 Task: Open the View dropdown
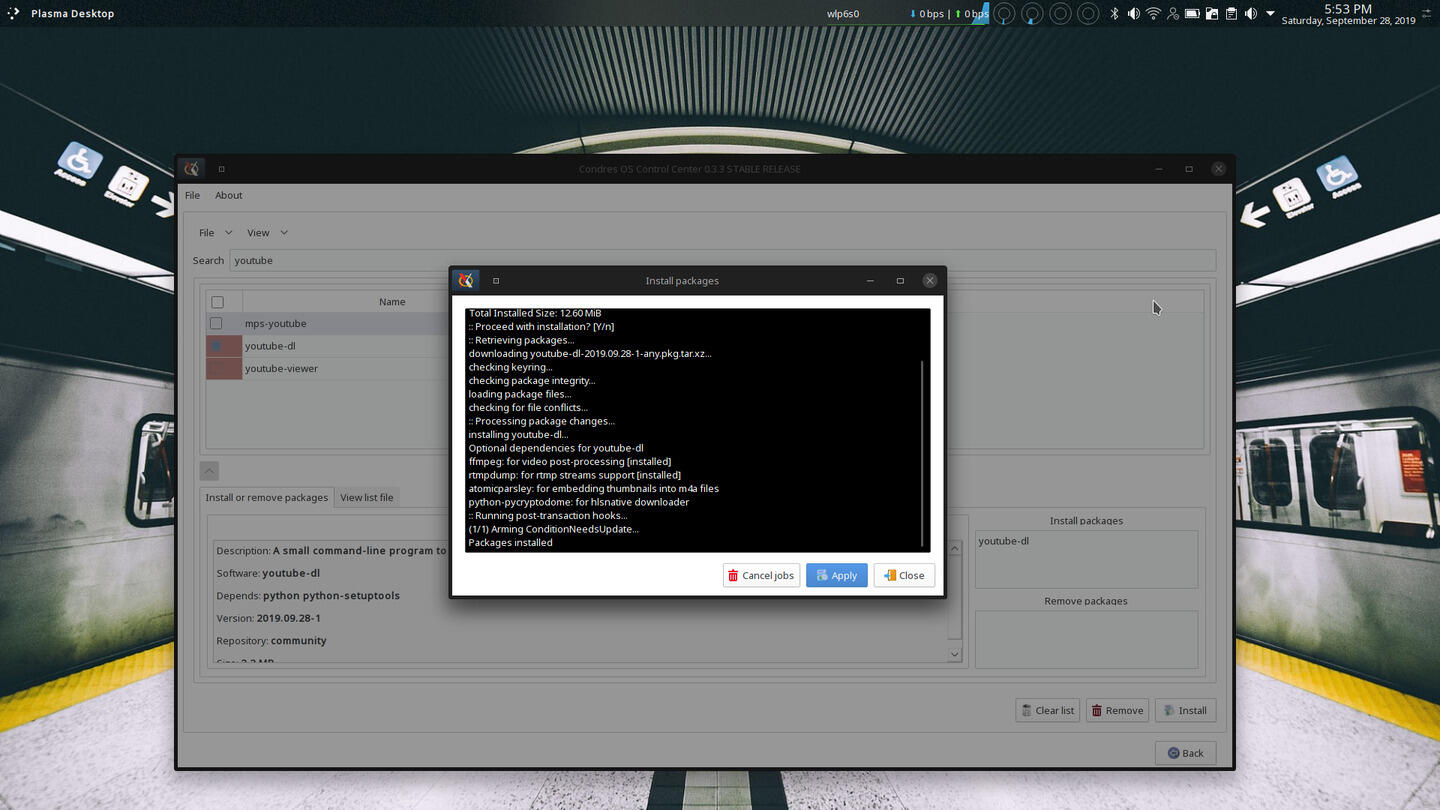tap(267, 233)
